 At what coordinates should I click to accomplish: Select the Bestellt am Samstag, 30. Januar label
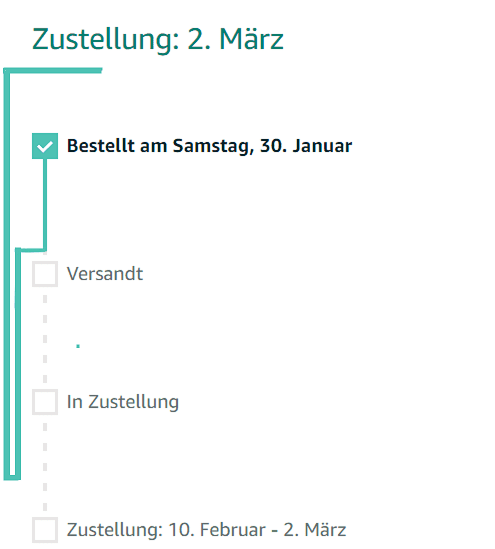tap(209, 146)
